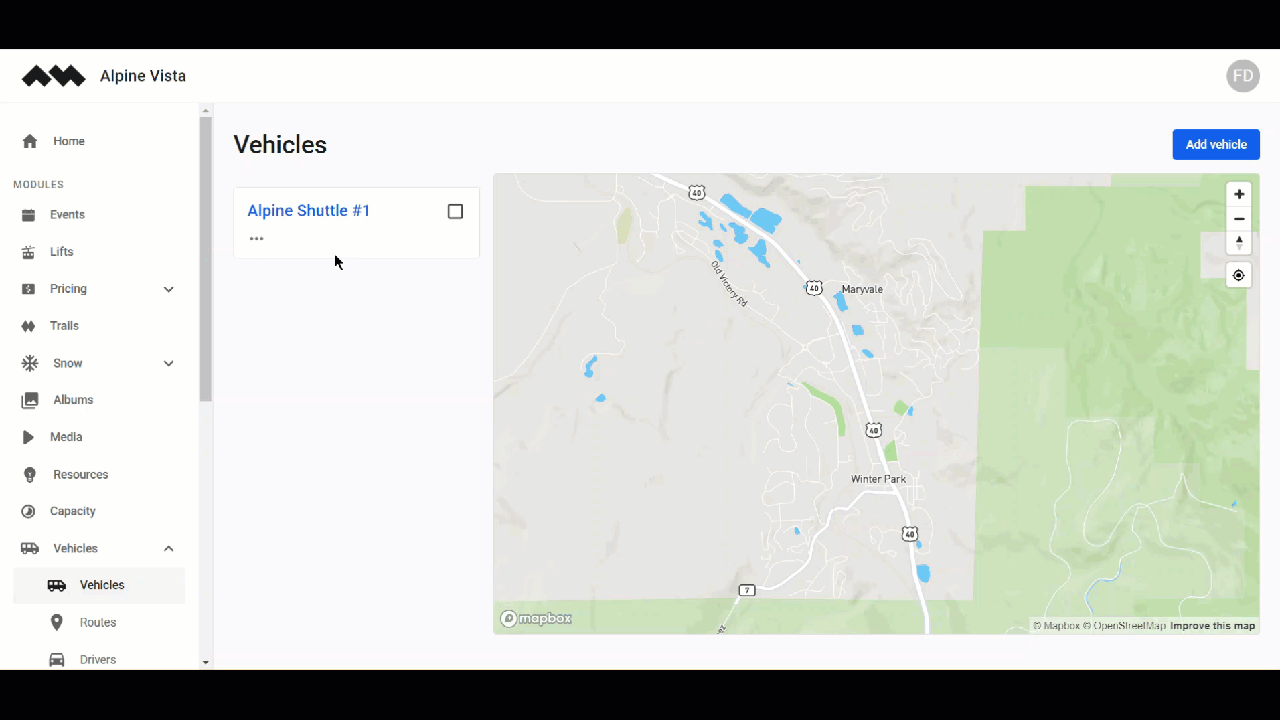
Task: Open the Improve this map link
Action: [1212, 625]
